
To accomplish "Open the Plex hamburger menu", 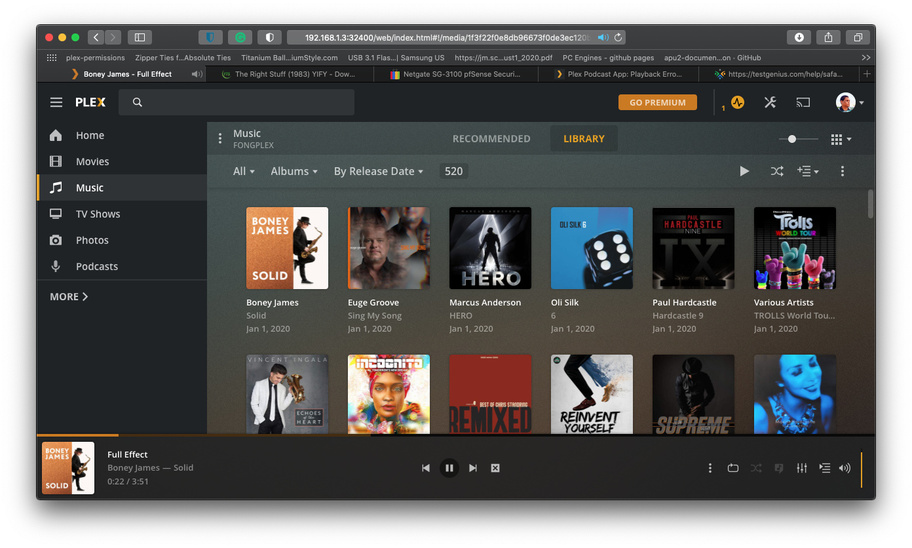I will pyautogui.click(x=56, y=102).
